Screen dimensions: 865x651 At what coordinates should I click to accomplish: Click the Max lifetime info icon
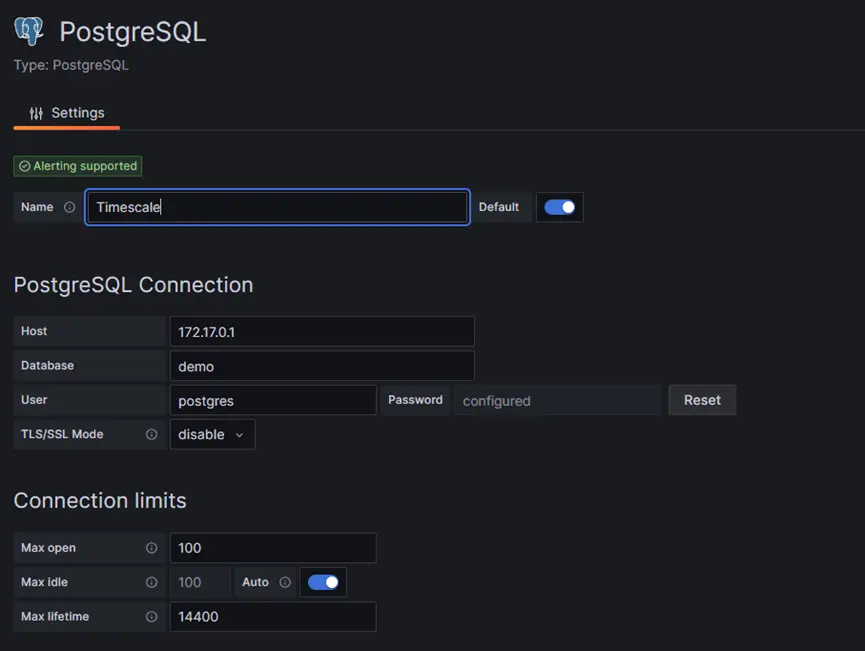pos(152,617)
